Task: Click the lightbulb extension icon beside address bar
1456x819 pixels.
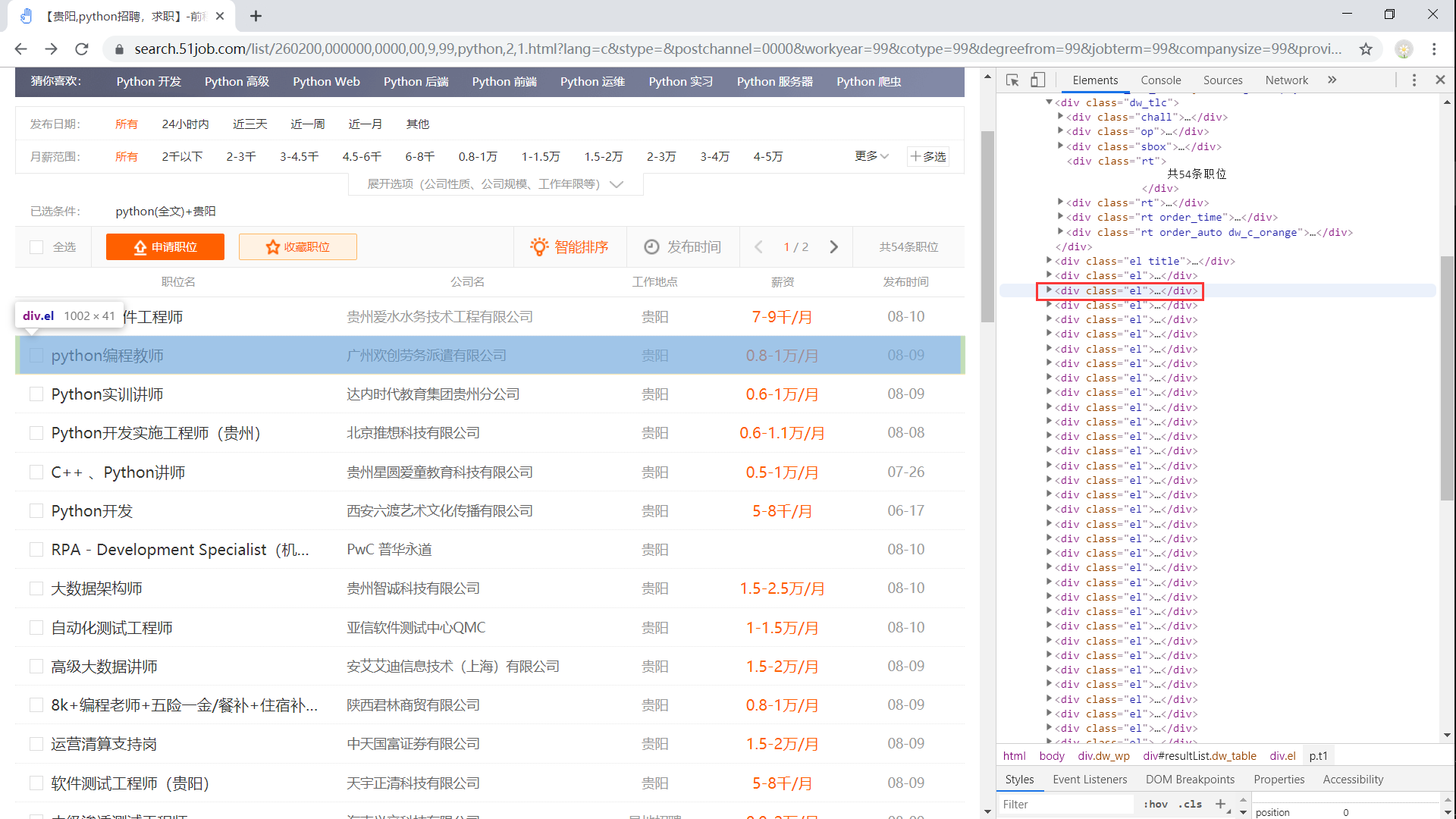Action: click(x=1404, y=49)
